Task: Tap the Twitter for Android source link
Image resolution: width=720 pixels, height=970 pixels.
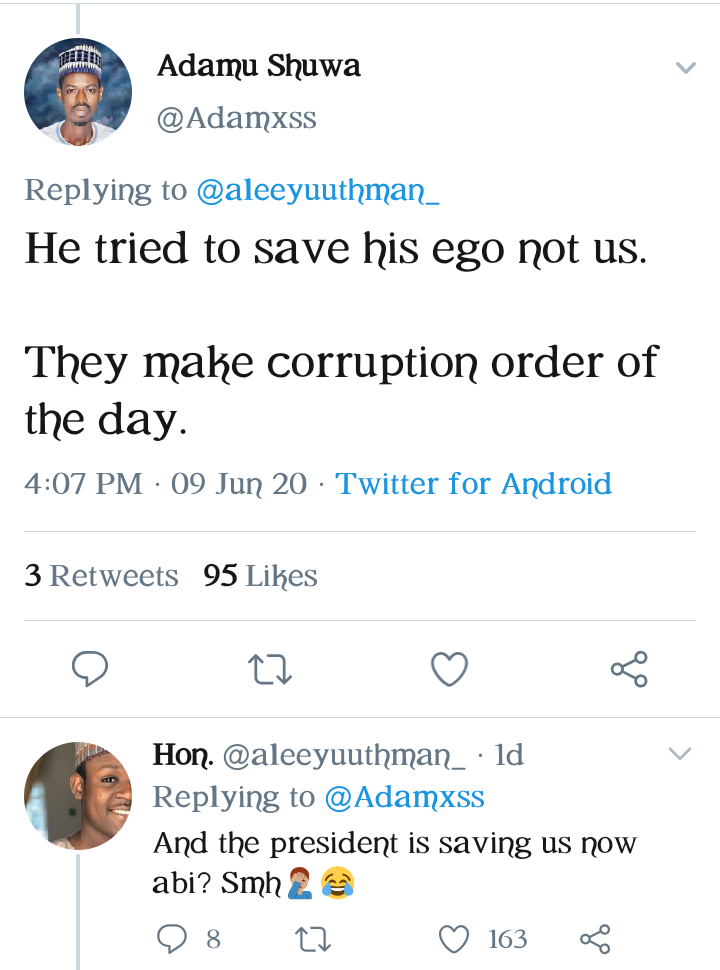Action: click(x=473, y=484)
